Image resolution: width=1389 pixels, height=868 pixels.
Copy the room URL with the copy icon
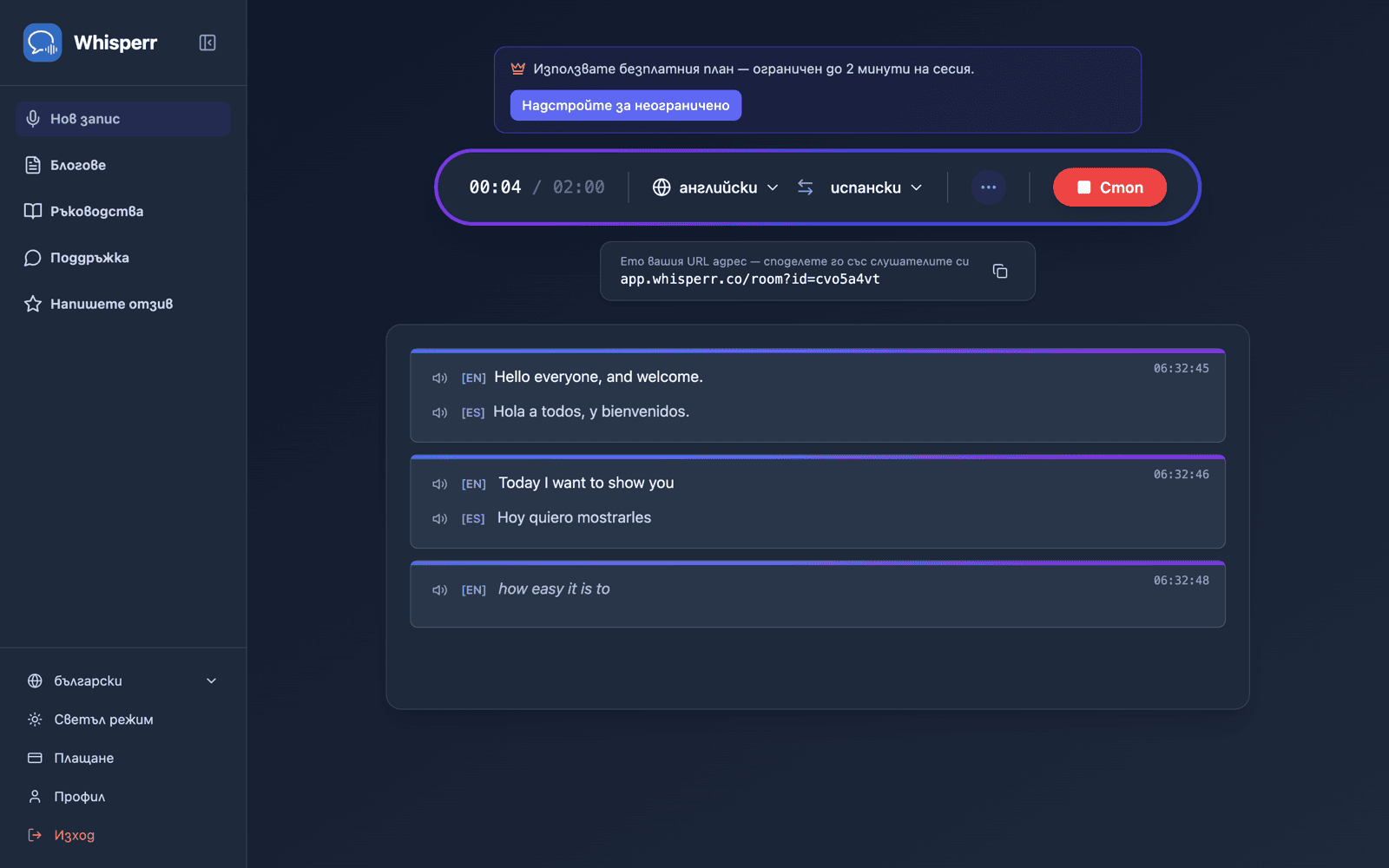coord(1000,271)
